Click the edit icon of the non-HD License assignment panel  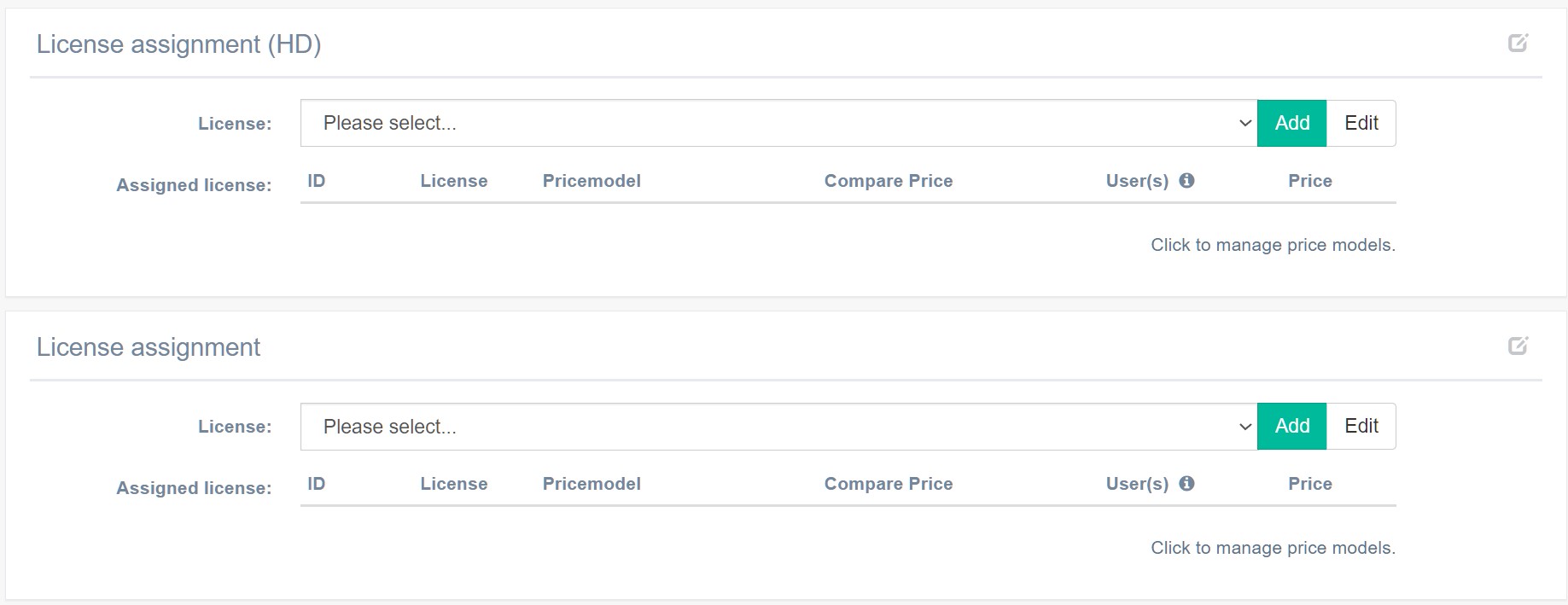1518,346
